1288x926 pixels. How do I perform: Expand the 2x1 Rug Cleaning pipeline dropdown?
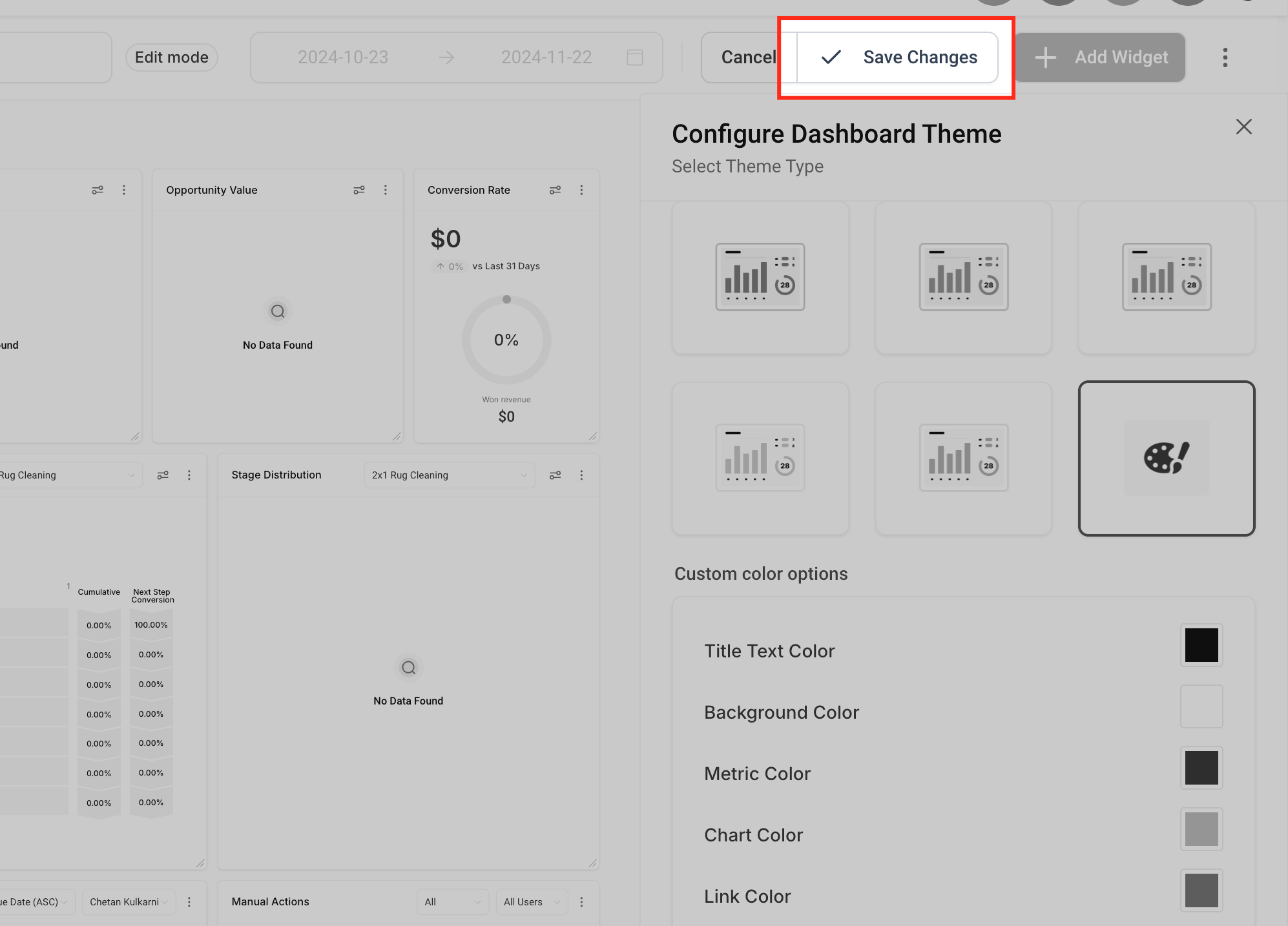point(449,475)
